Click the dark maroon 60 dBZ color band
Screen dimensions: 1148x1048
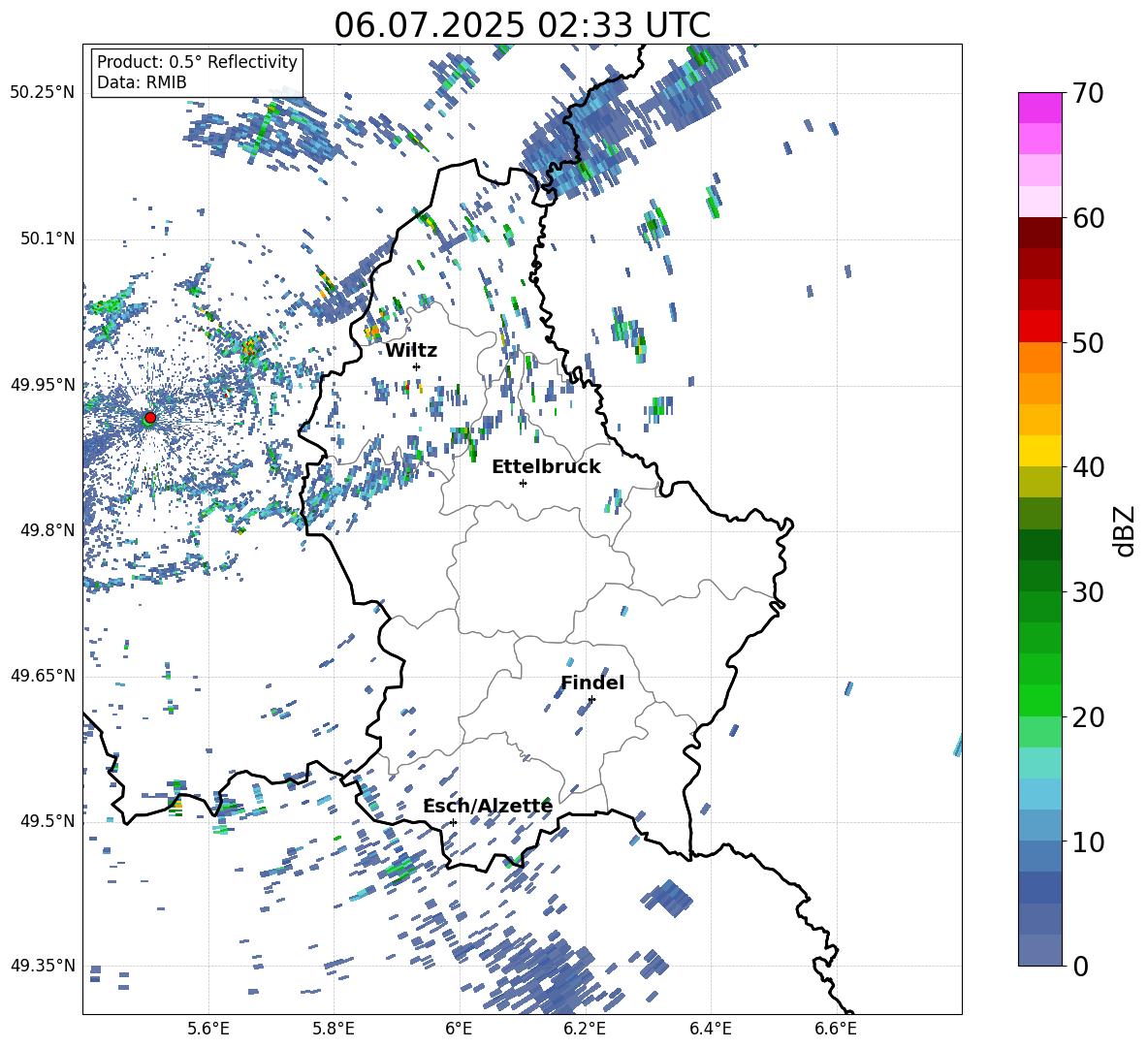tap(1040, 233)
